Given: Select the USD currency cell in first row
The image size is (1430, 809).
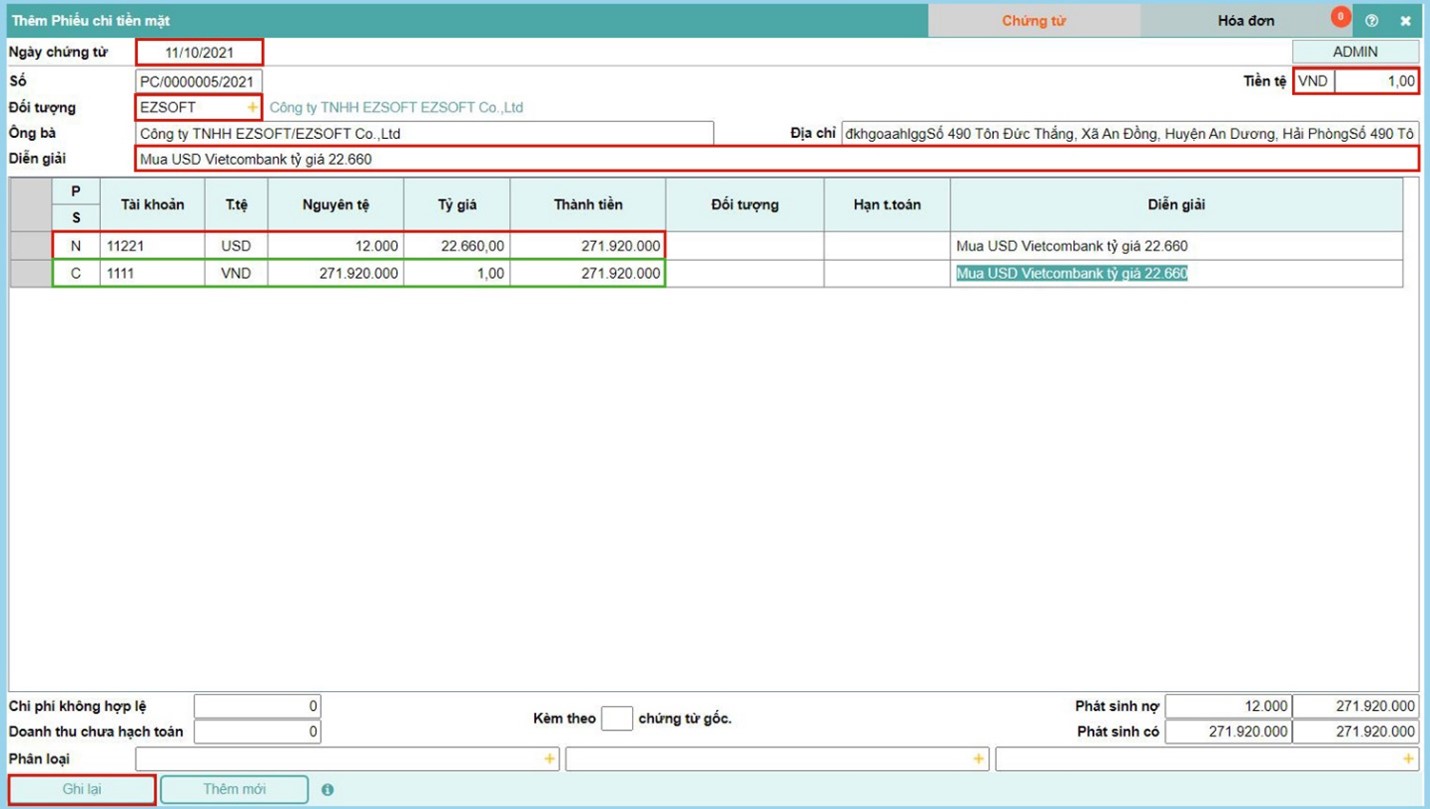Looking at the screenshot, I should [x=236, y=246].
